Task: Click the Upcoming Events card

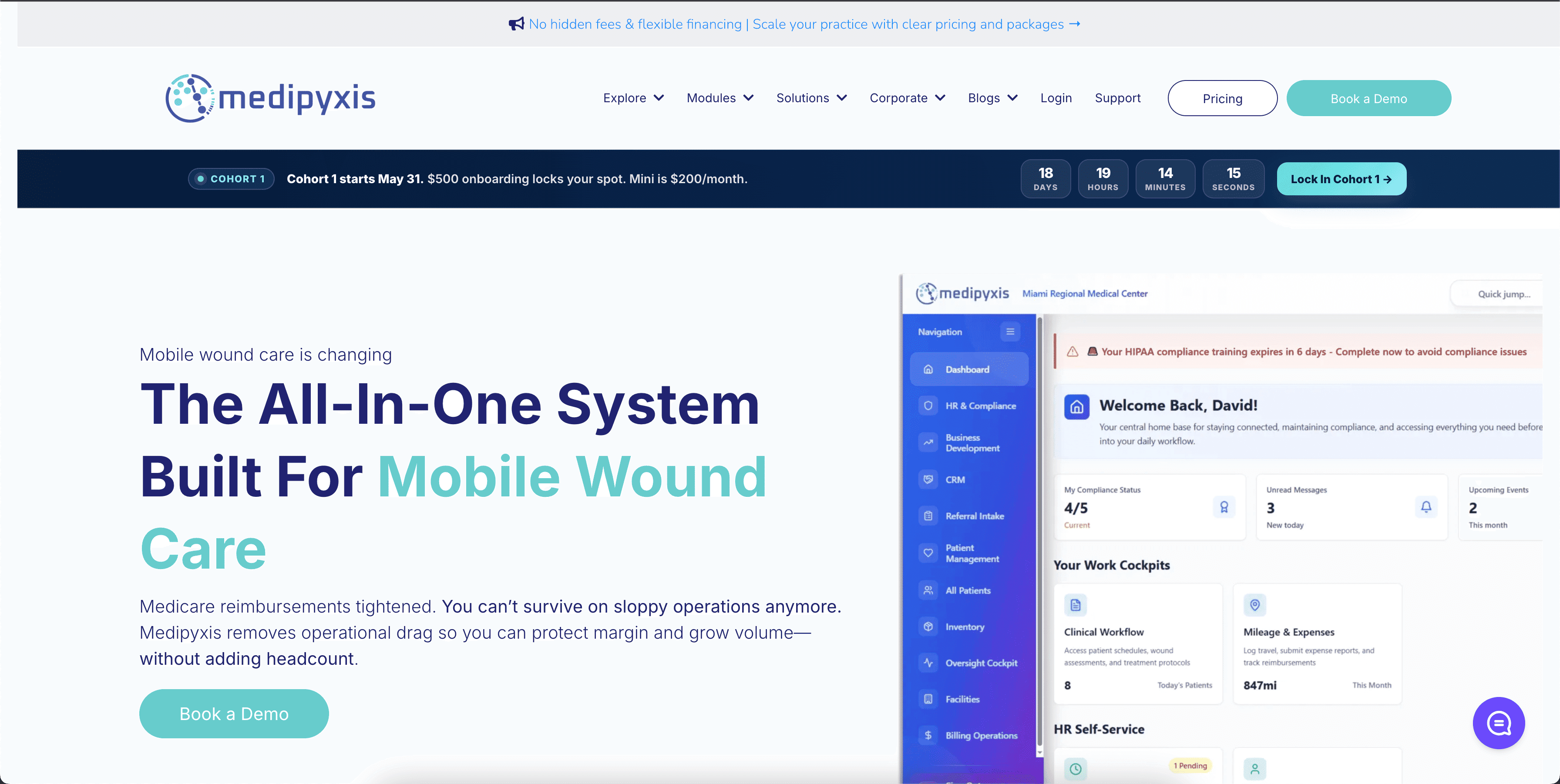Action: tap(1501, 507)
